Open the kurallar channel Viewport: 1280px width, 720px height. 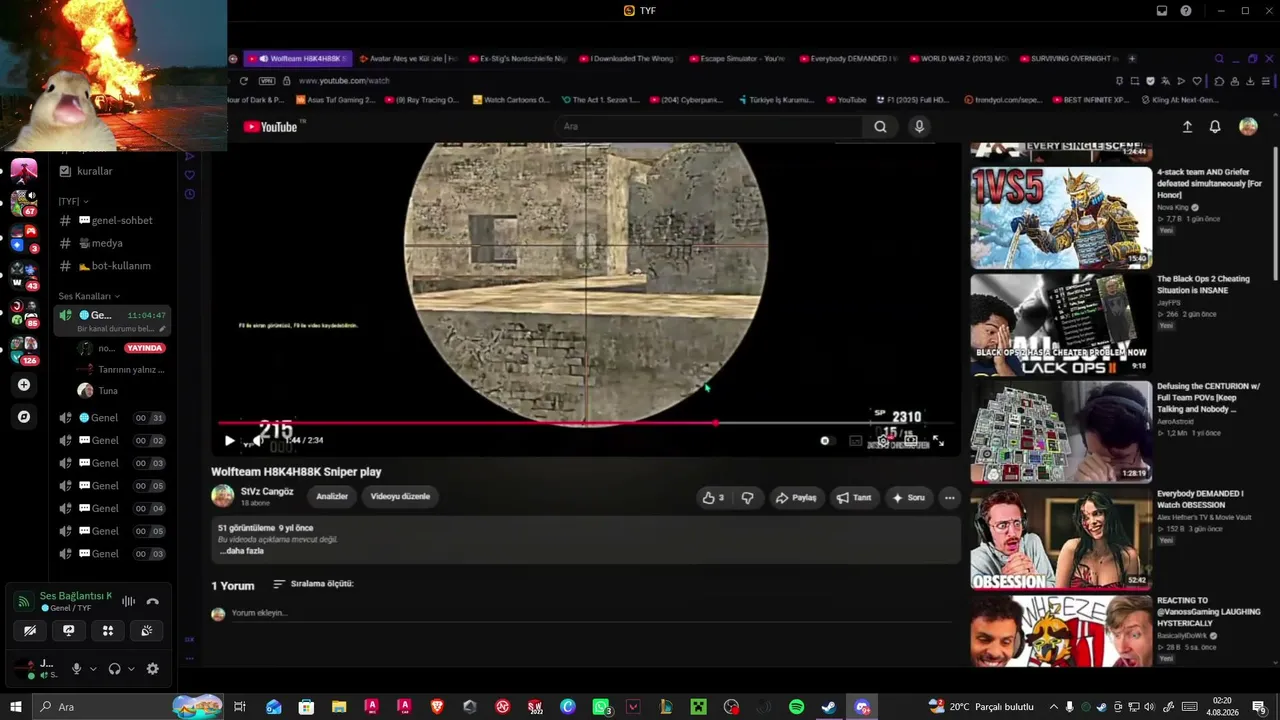point(112,171)
